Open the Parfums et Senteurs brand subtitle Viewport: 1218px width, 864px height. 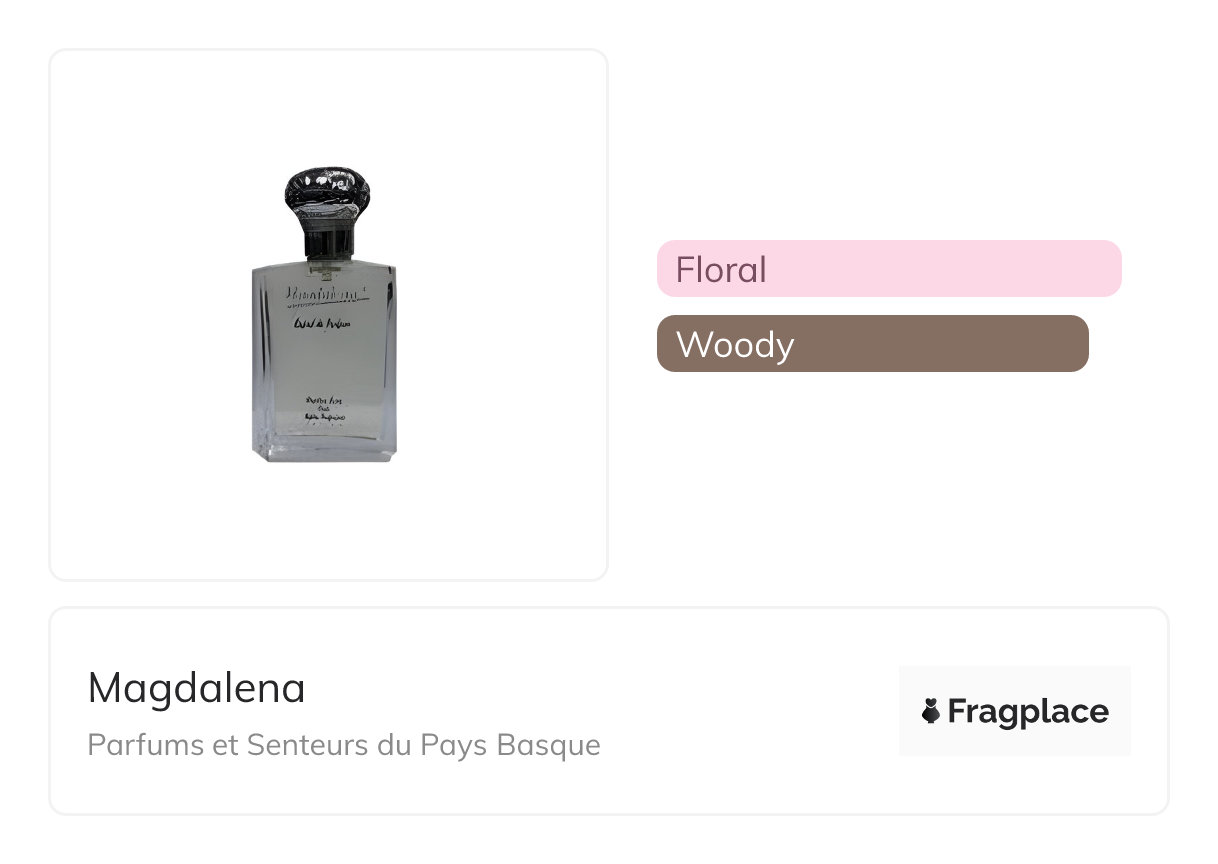pos(344,745)
